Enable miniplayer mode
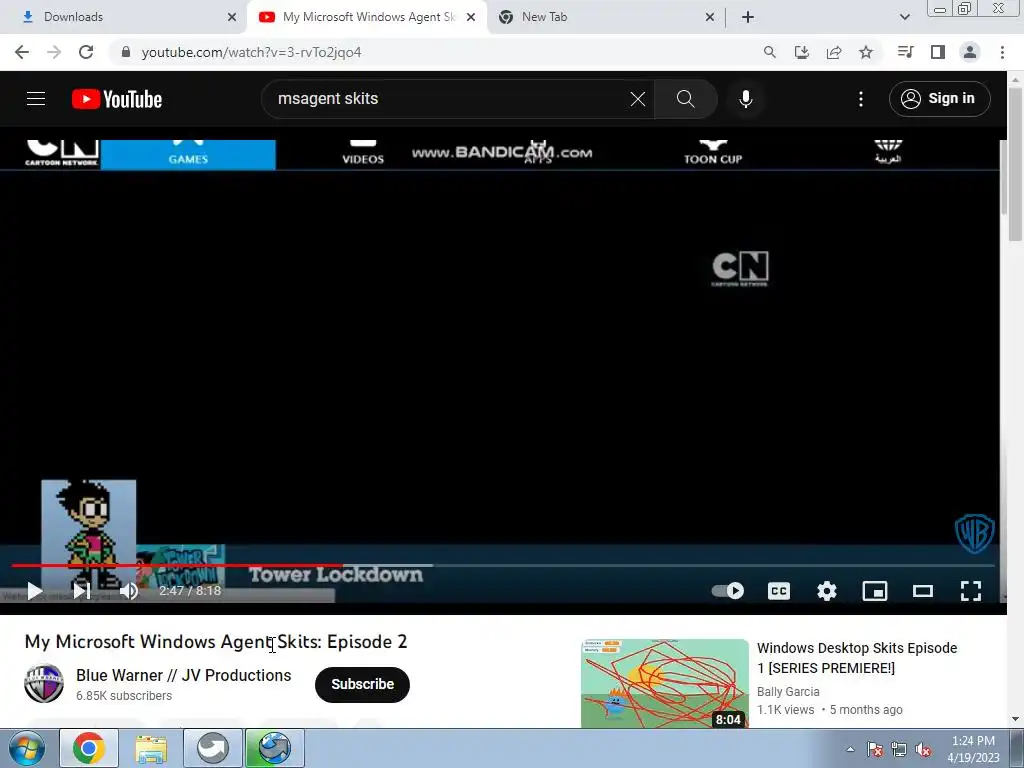The height and width of the screenshot is (768, 1024). (874, 591)
